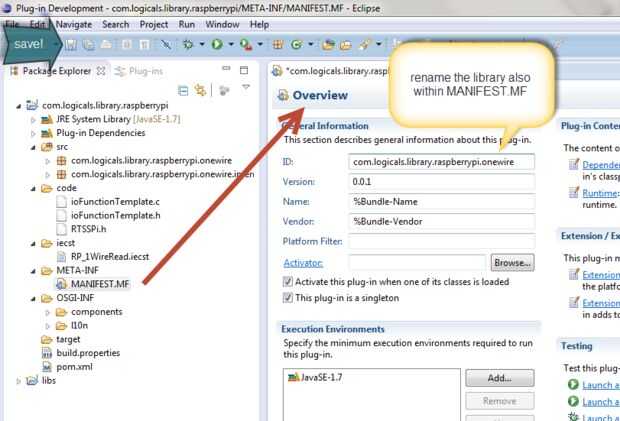
Task: Click the Name field with %Bundle-Name
Action: (x=441, y=202)
